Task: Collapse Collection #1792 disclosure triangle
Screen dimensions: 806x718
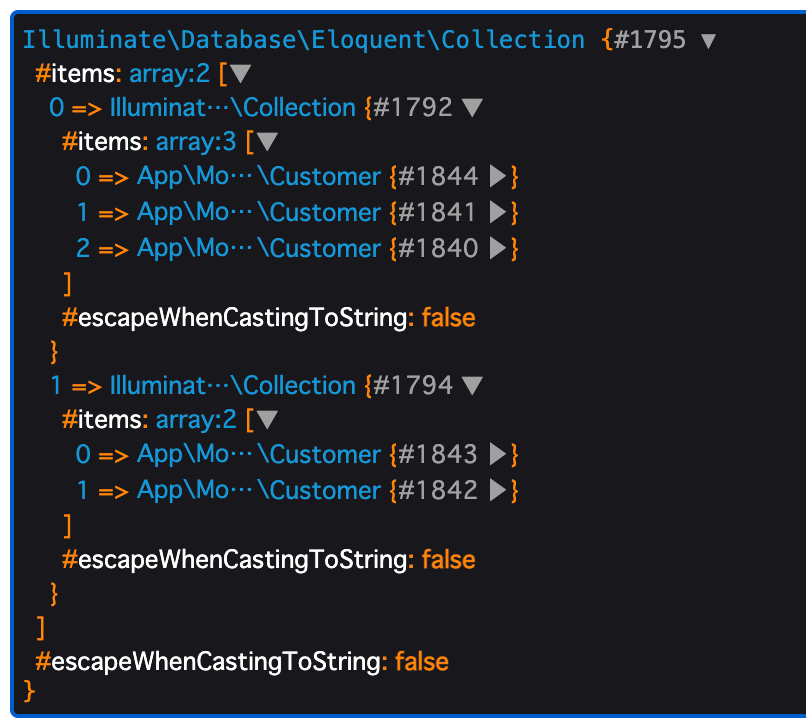Action: click(x=472, y=108)
